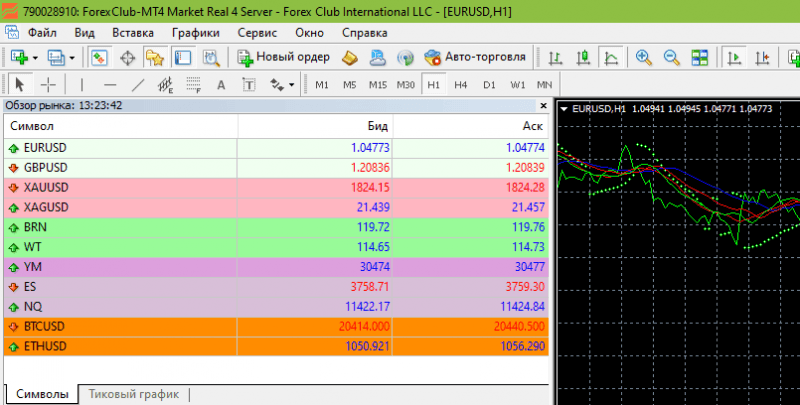Select the Equidistant Channel tool

[165, 85]
